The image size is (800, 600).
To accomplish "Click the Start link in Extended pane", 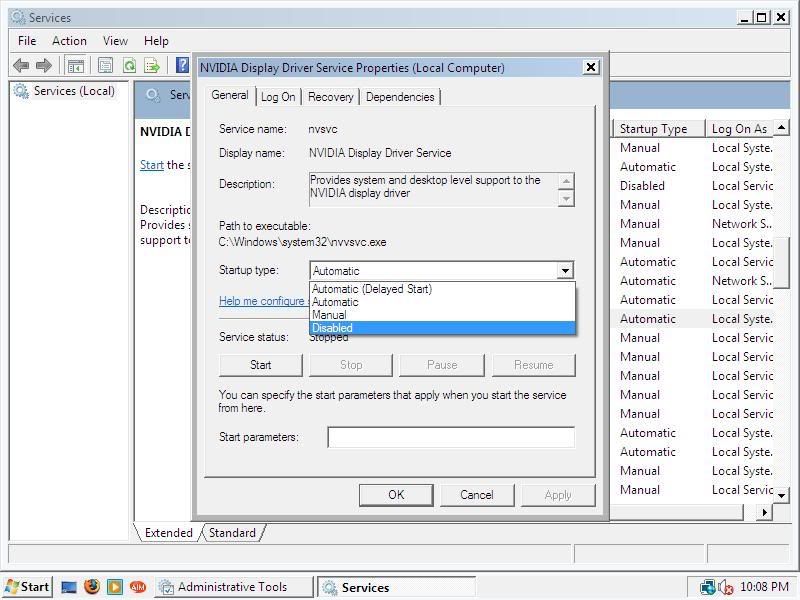I will [x=152, y=165].
